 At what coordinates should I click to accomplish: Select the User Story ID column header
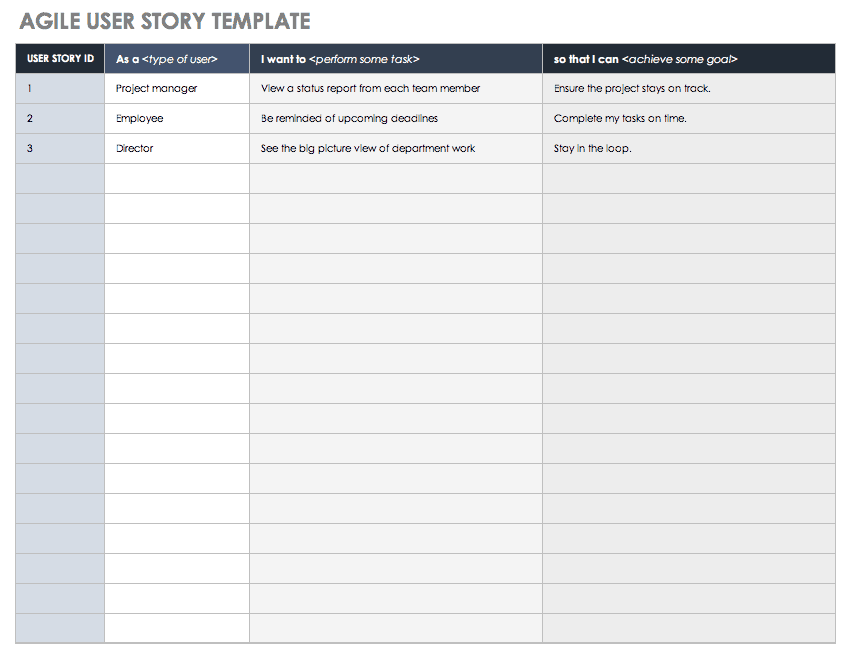(x=60, y=59)
